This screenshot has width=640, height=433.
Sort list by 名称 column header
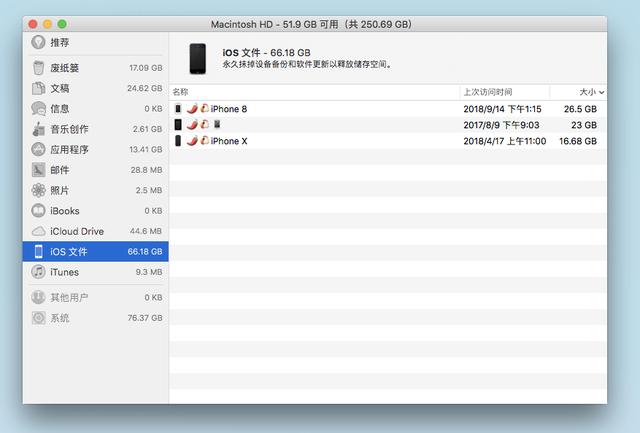click(180, 92)
